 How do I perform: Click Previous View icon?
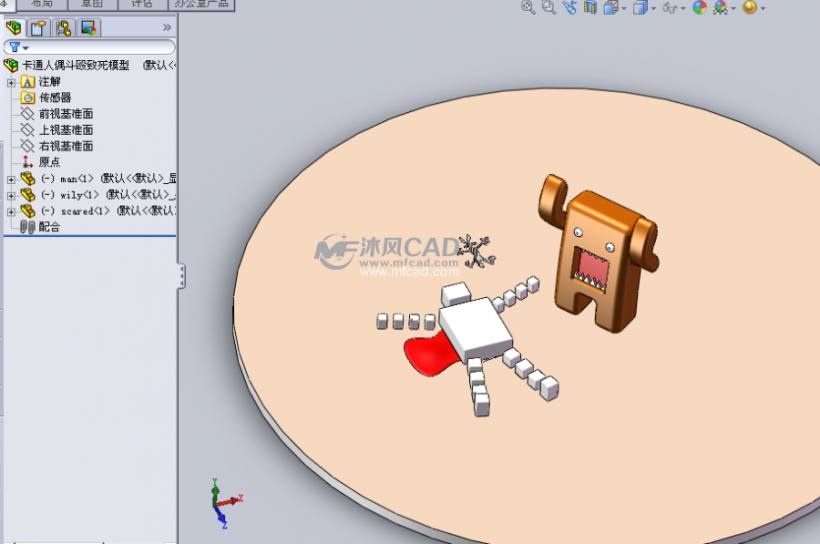tap(570, 7)
